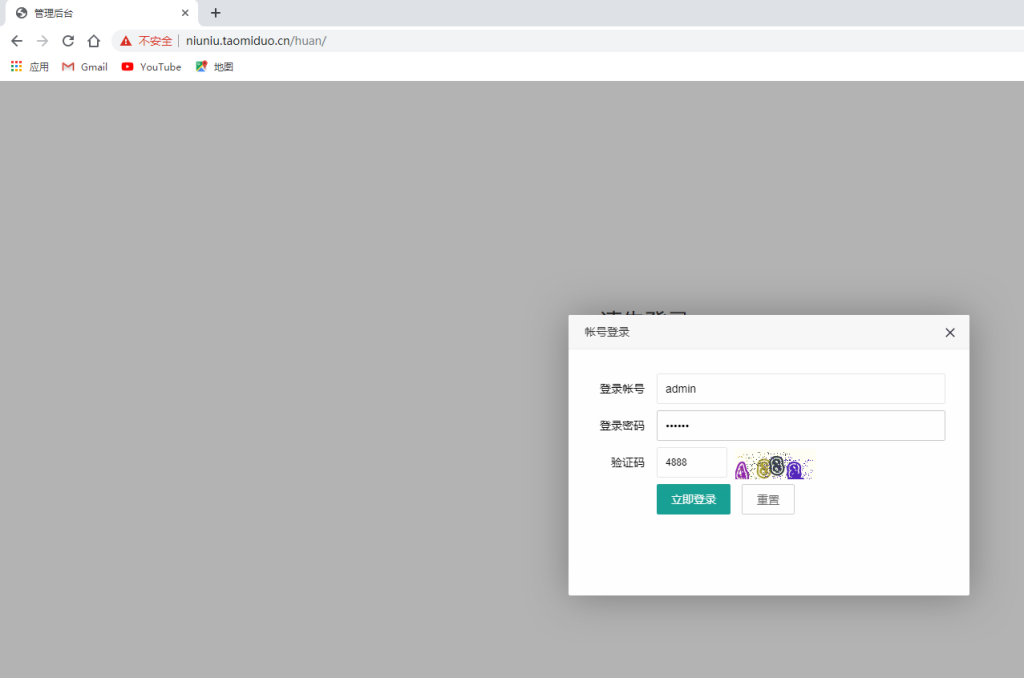Image resolution: width=1024 pixels, height=678 pixels.
Task: Click the 立即登录 login button
Action: coord(693,499)
